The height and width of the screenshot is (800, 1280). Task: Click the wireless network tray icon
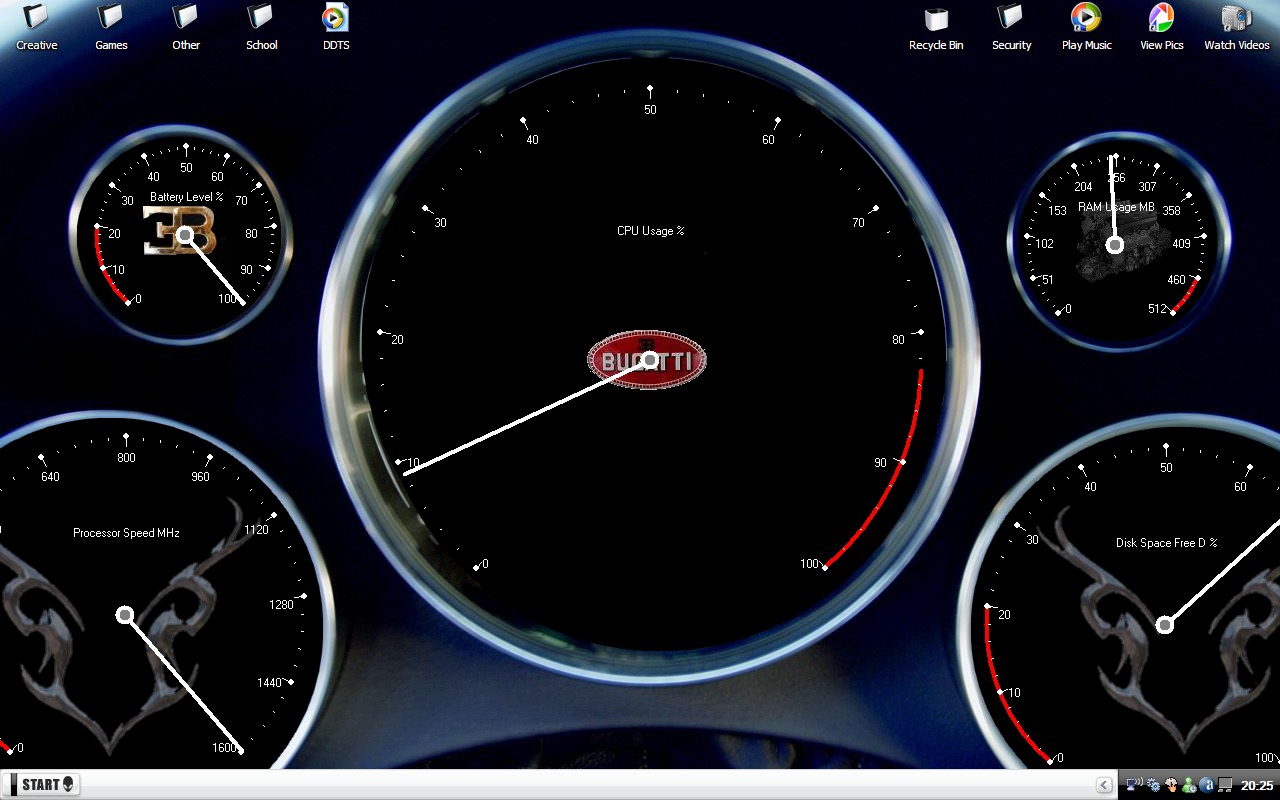(x=1135, y=785)
